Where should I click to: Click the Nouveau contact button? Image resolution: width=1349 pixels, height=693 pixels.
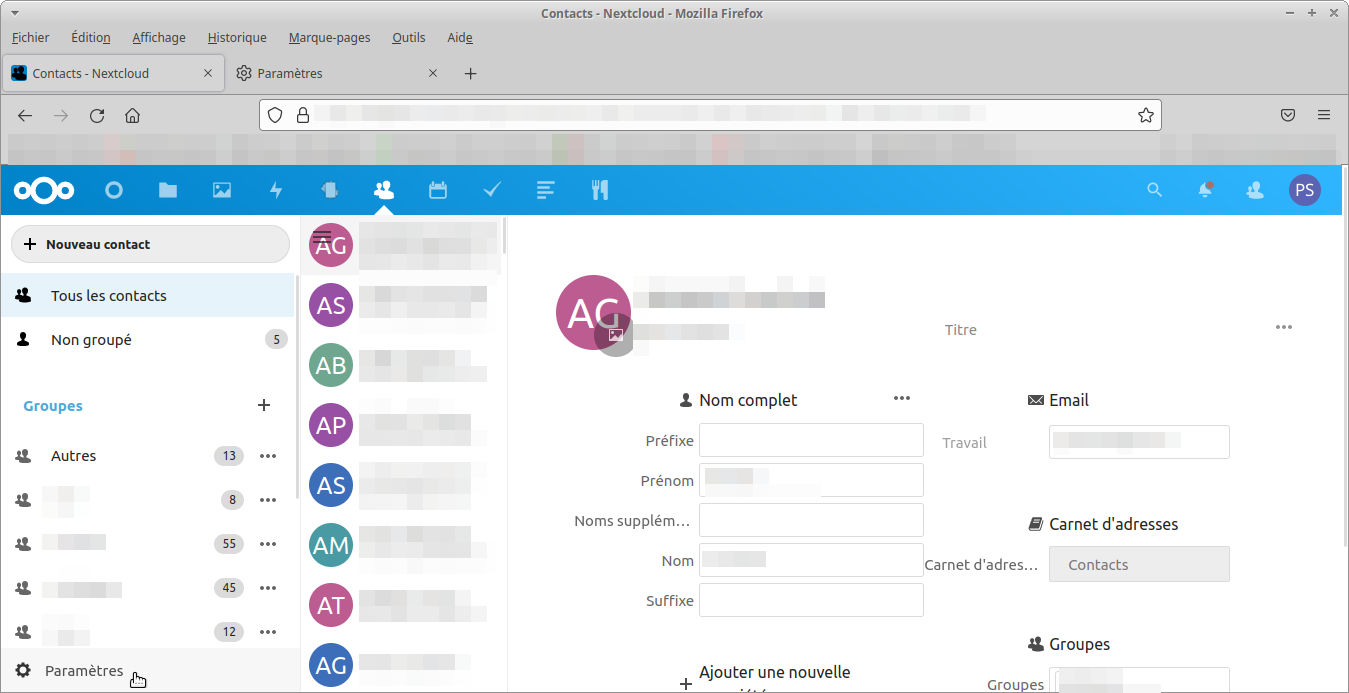point(150,244)
